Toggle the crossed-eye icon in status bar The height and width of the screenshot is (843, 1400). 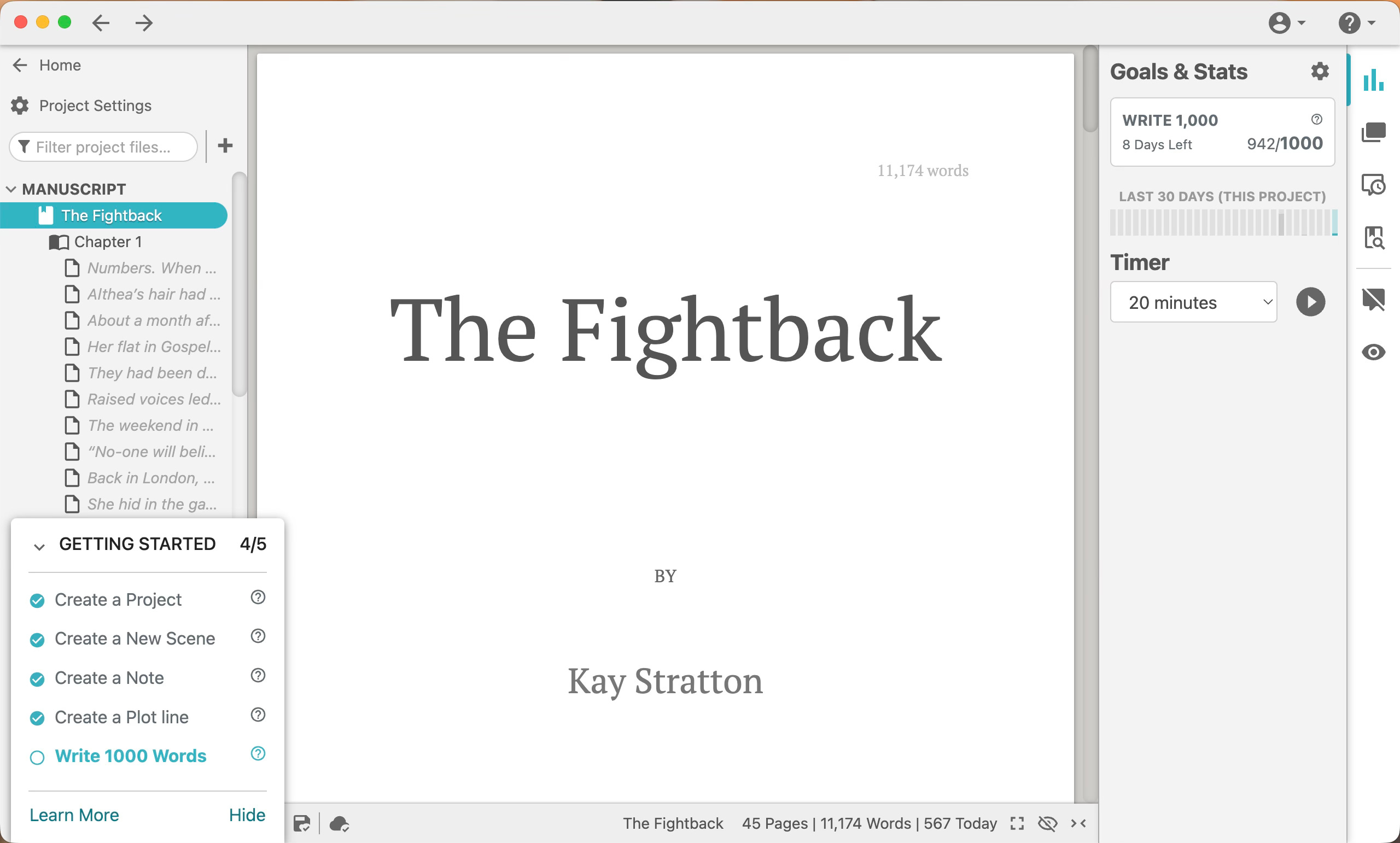click(1047, 823)
